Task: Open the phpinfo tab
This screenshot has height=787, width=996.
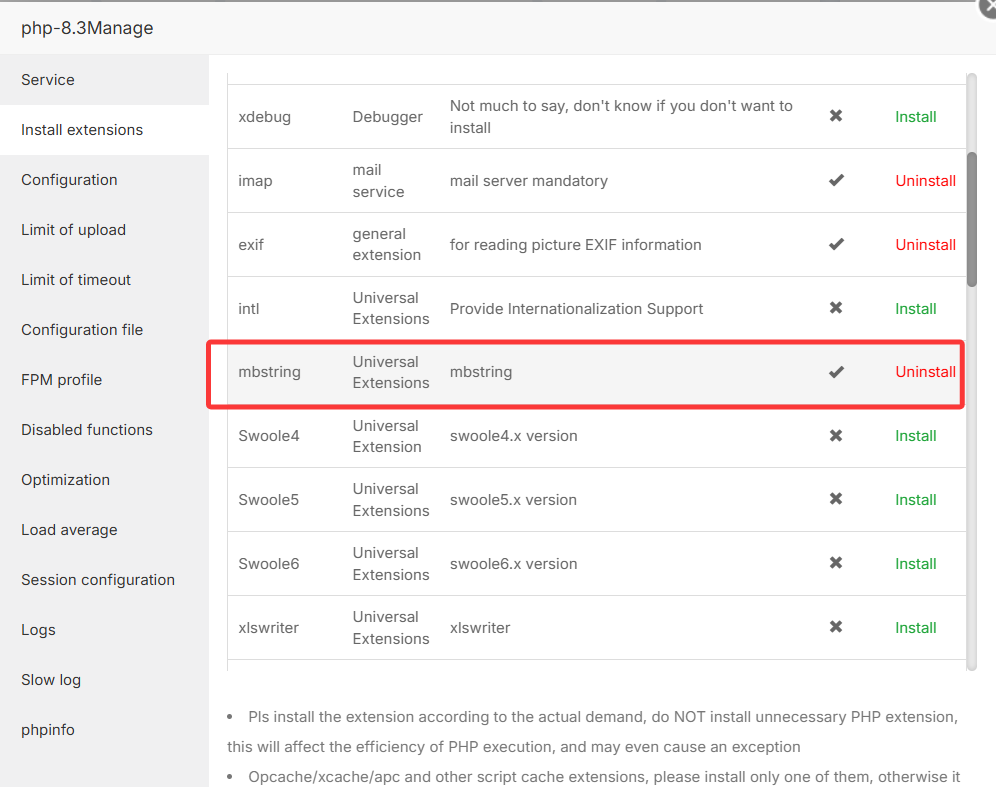Action: pos(48,730)
